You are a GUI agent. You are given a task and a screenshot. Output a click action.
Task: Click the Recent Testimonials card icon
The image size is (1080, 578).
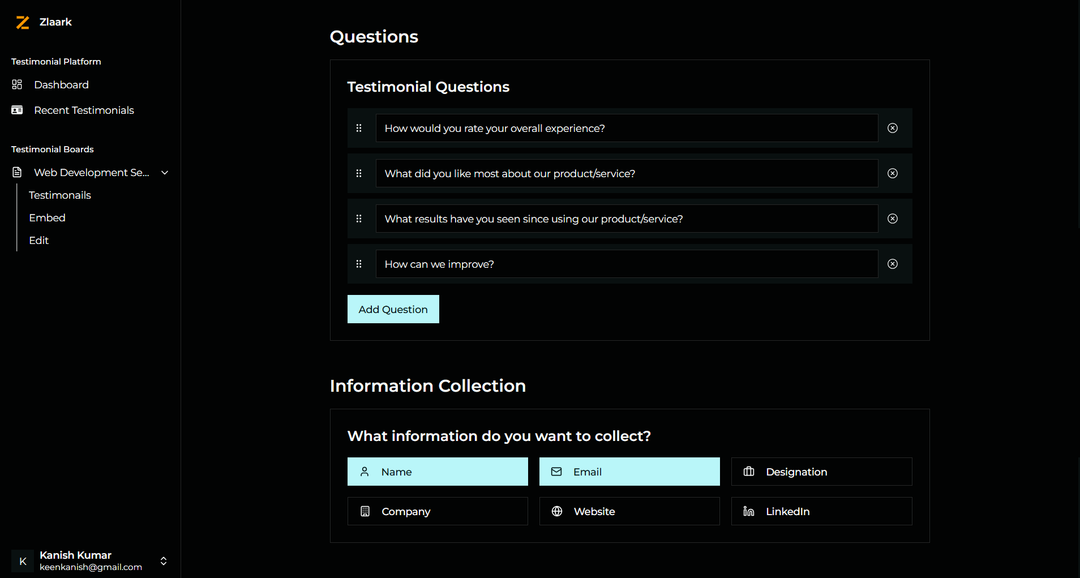(x=15, y=109)
